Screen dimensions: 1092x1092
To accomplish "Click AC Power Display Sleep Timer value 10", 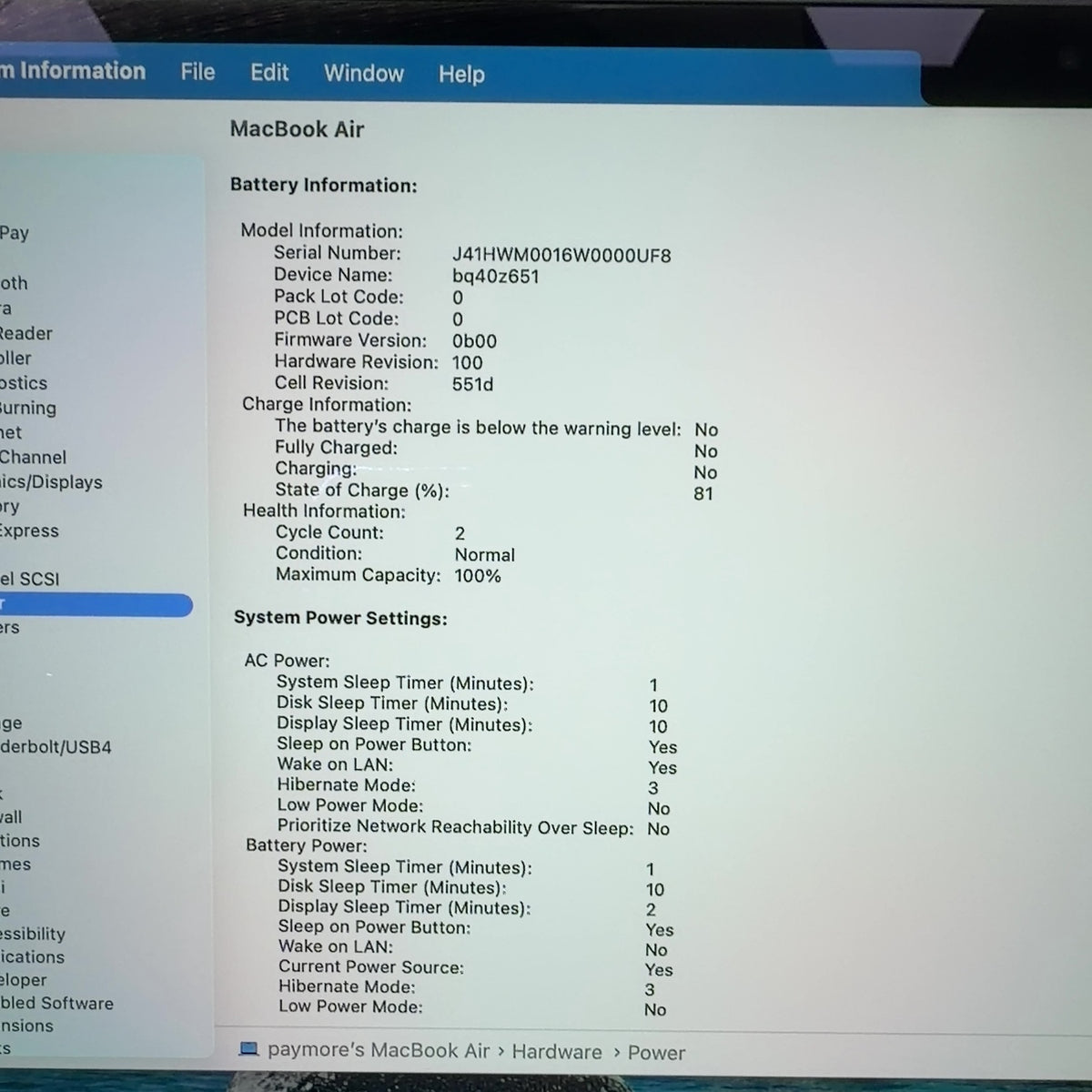I will pyautogui.click(x=658, y=726).
